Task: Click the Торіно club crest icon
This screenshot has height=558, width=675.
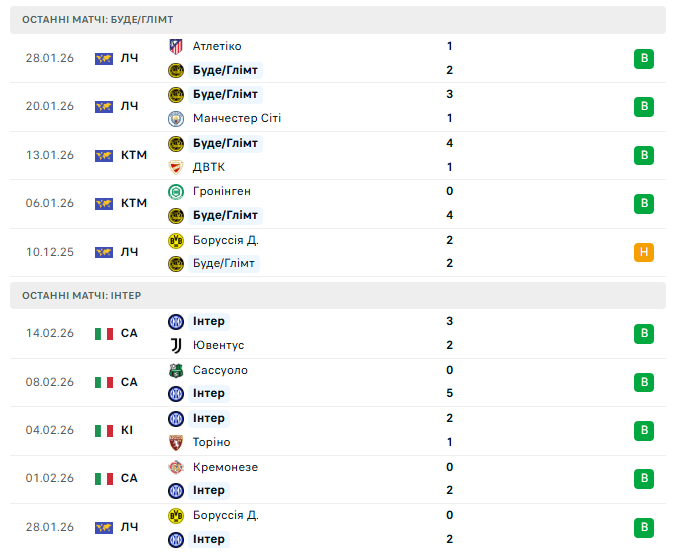Action: tap(176, 442)
